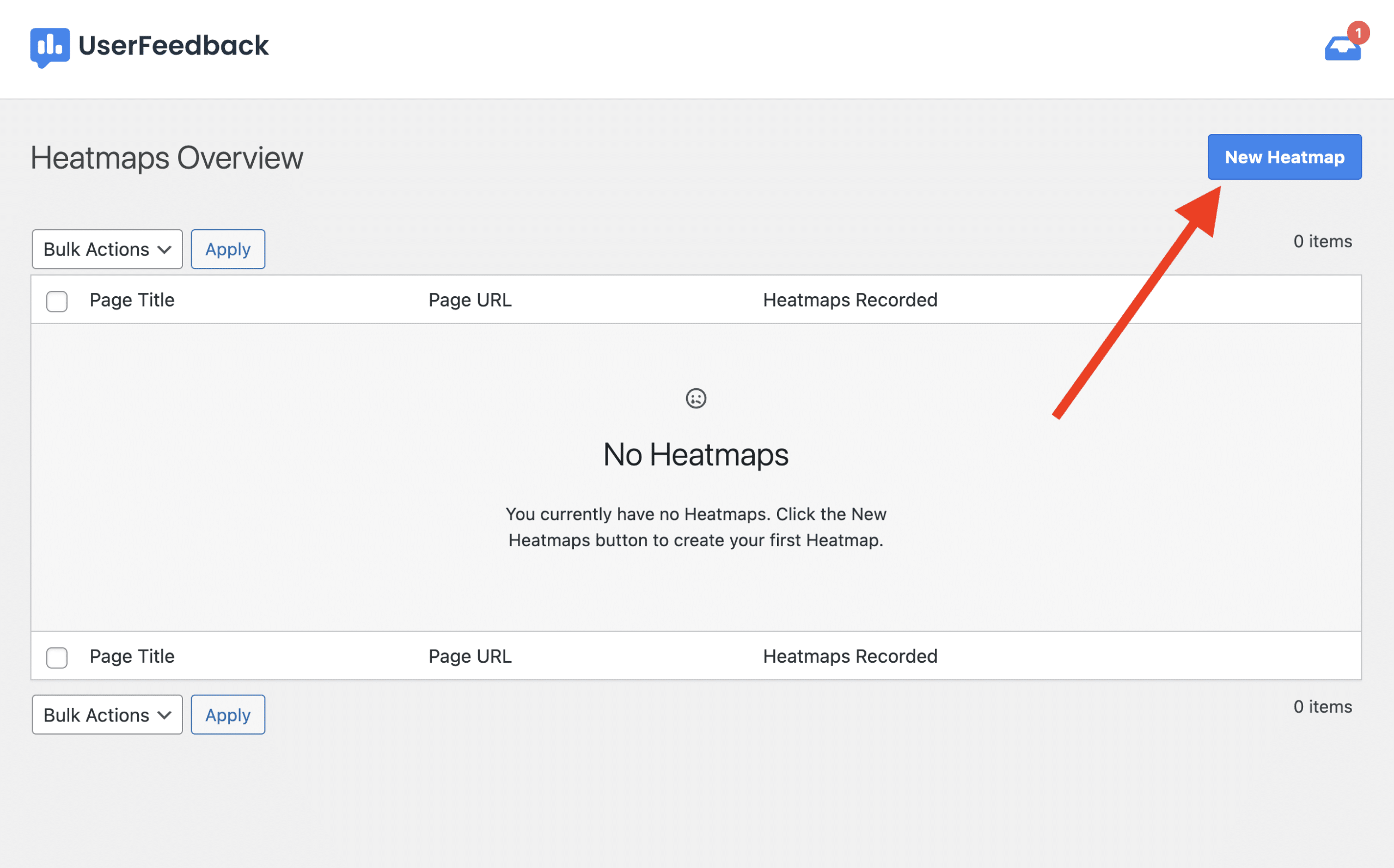The height and width of the screenshot is (868, 1394).
Task: Click the sad face empty-state icon
Action: tap(695, 398)
